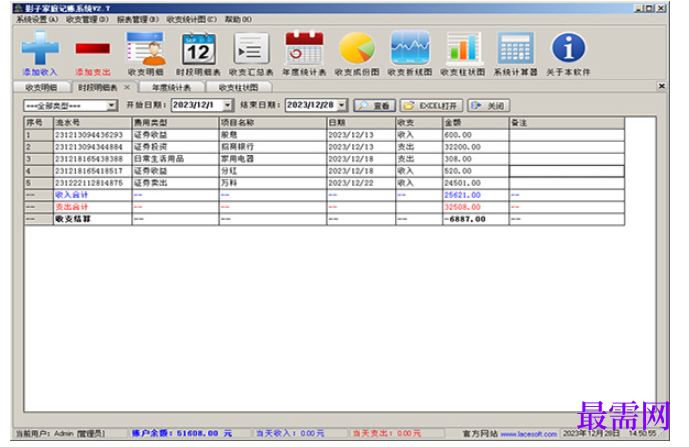
Task: Visit the www.lacesoft.com website link
Action: coord(529,434)
